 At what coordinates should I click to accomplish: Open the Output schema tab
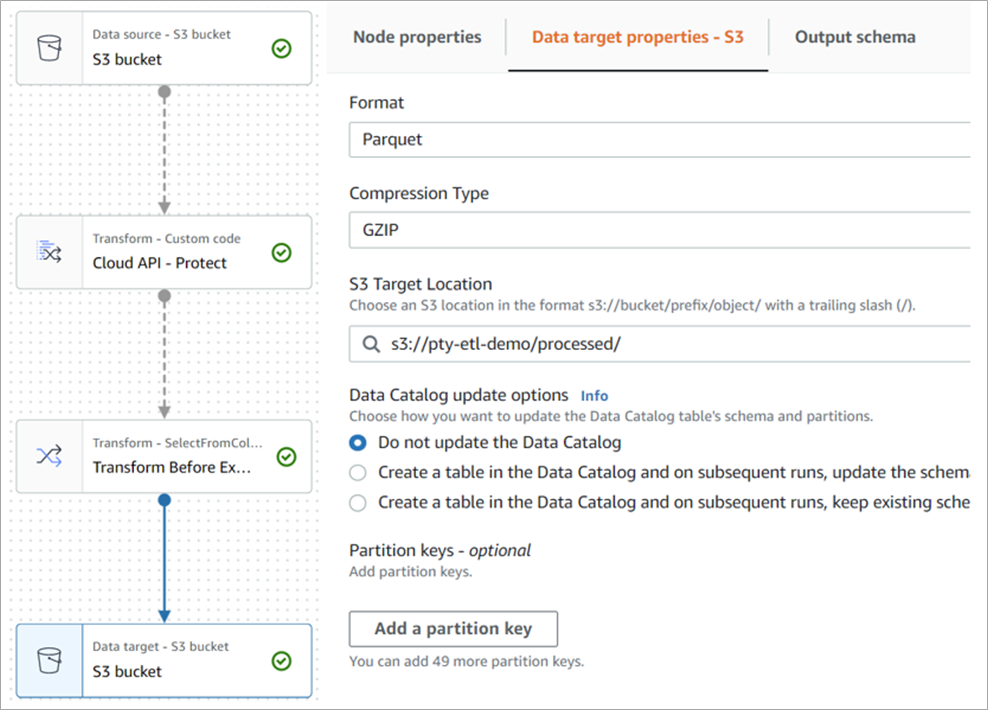[x=855, y=37]
